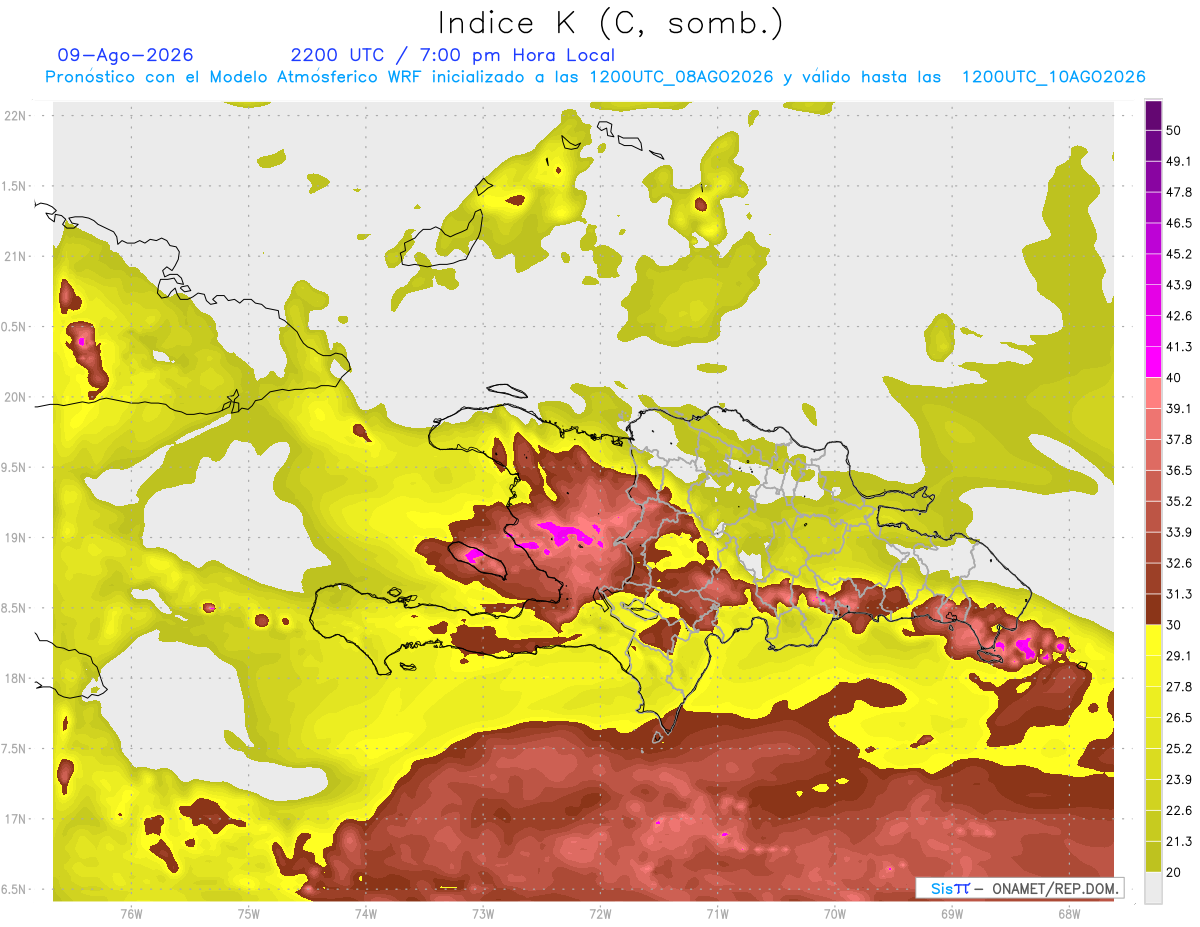Click the colorbar swatch between 30 and 31.3
1200x927 pixels.
(1153, 610)
